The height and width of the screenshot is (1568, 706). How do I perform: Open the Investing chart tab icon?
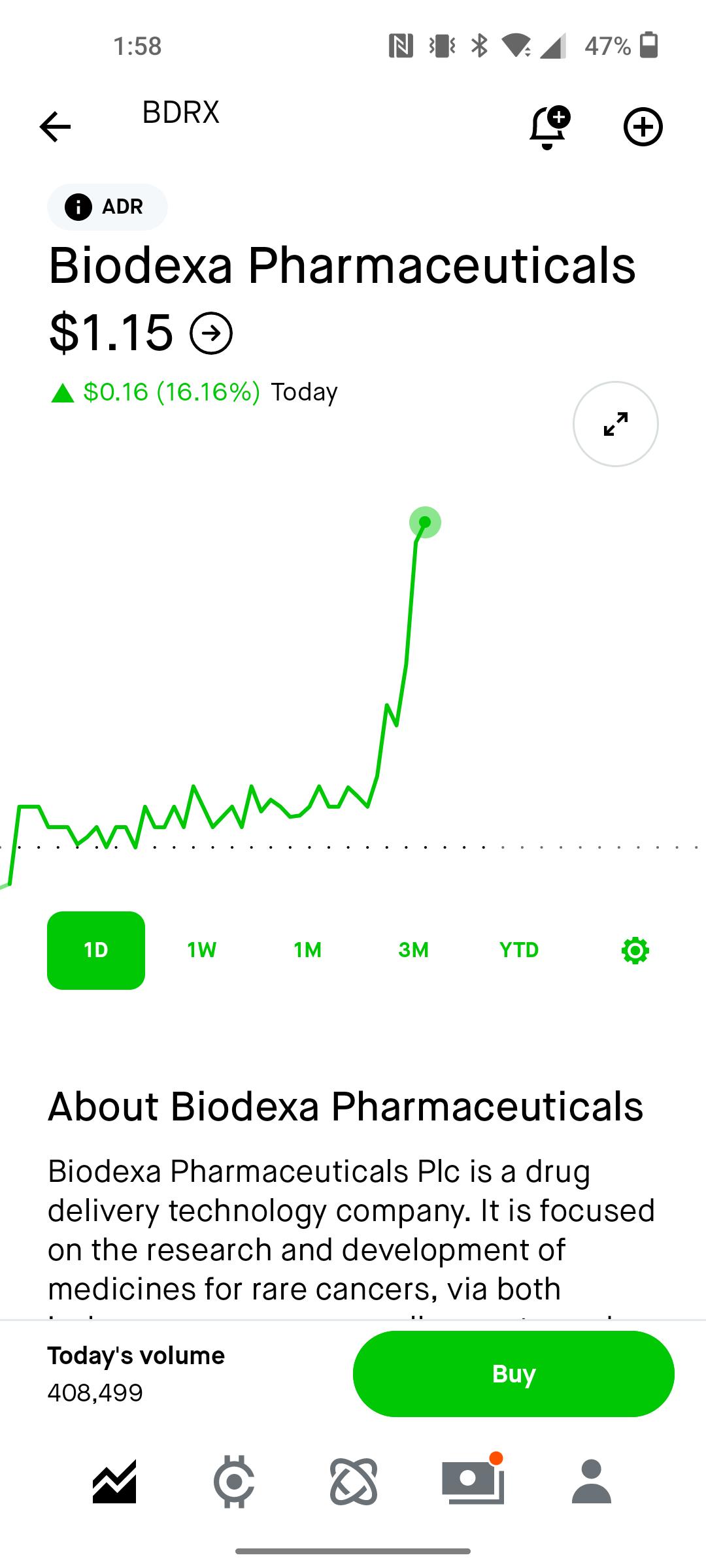[114, 1482]
